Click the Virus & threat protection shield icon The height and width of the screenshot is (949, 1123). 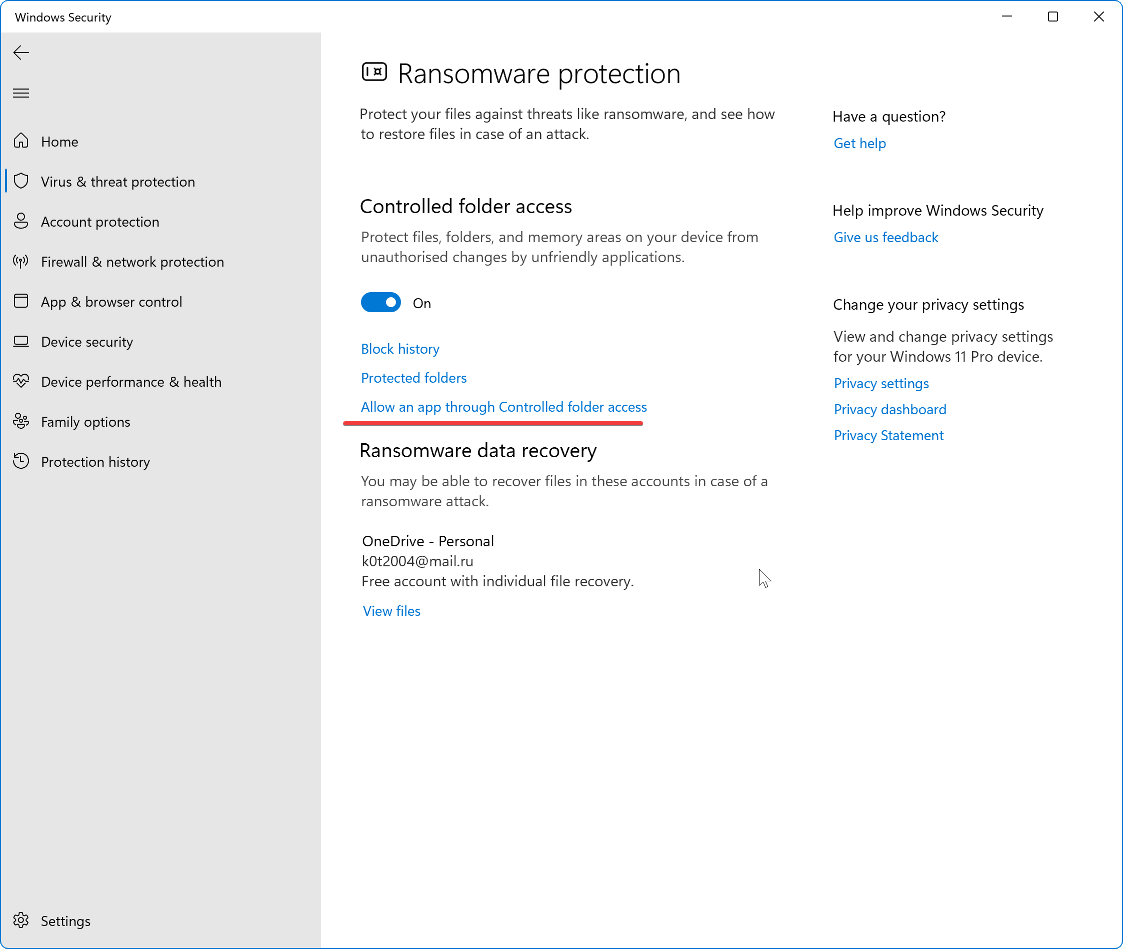click(x=21, y=181)
